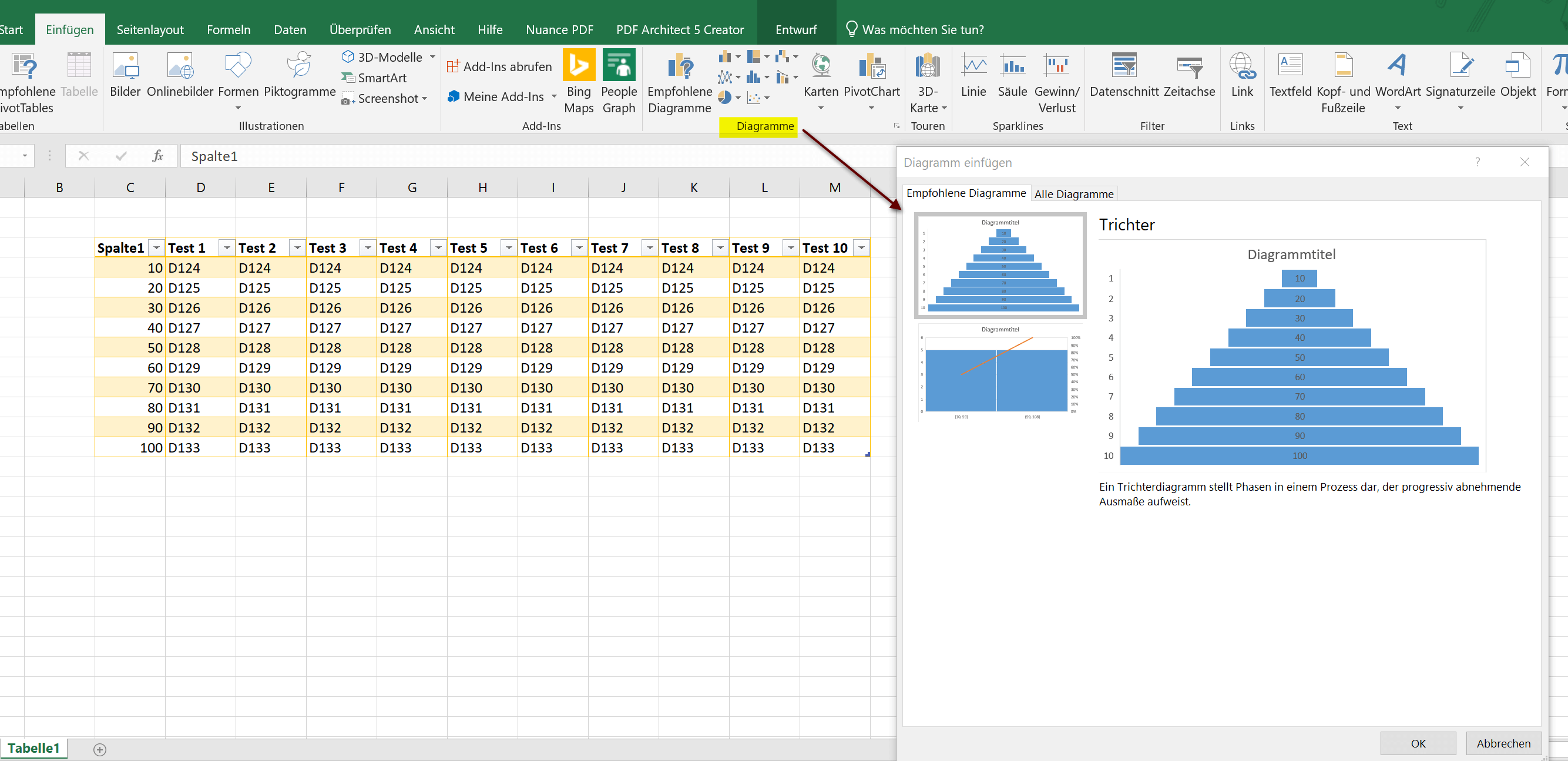Open the Formeln ribbon tab
The height and width of the screenshot is (761, 1568).
tap(229, 29)
